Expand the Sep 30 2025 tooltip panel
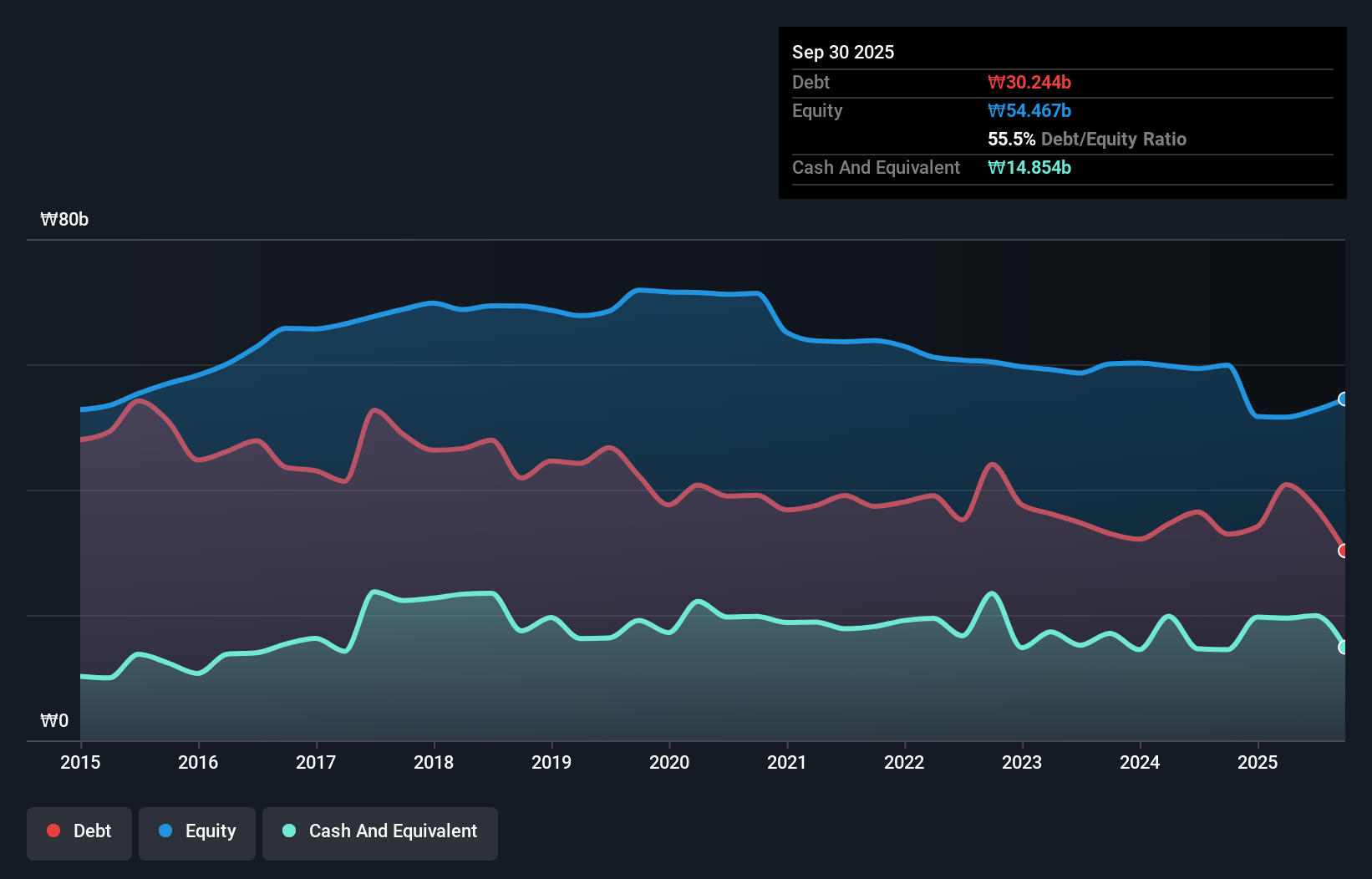This screenshot has width=1372, height=879. point(843,52)
